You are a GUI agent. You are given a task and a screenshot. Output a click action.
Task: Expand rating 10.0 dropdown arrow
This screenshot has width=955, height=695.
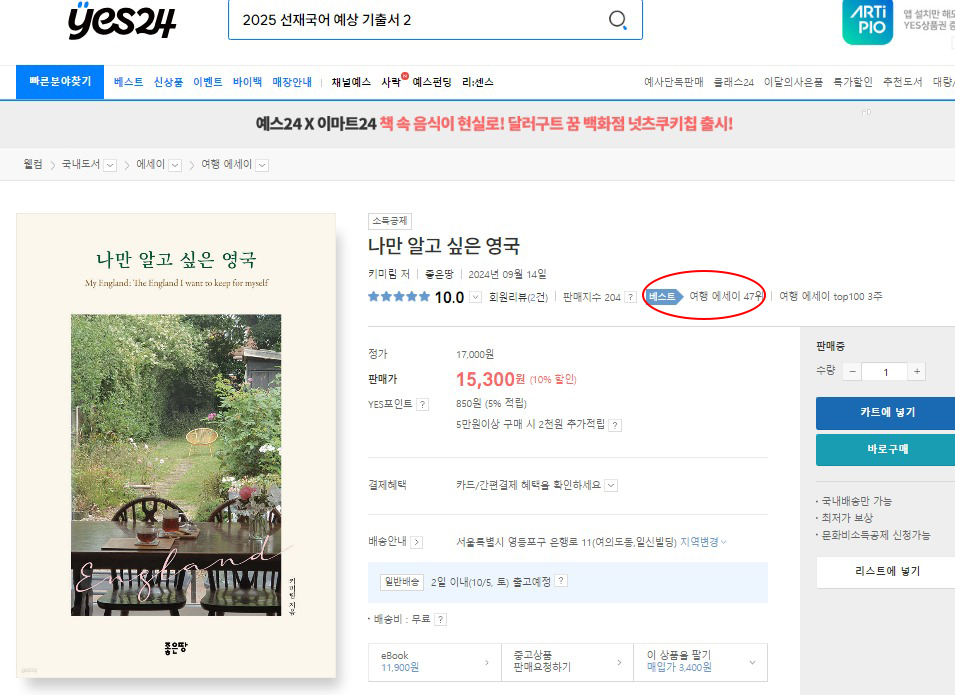coord(476,297)
